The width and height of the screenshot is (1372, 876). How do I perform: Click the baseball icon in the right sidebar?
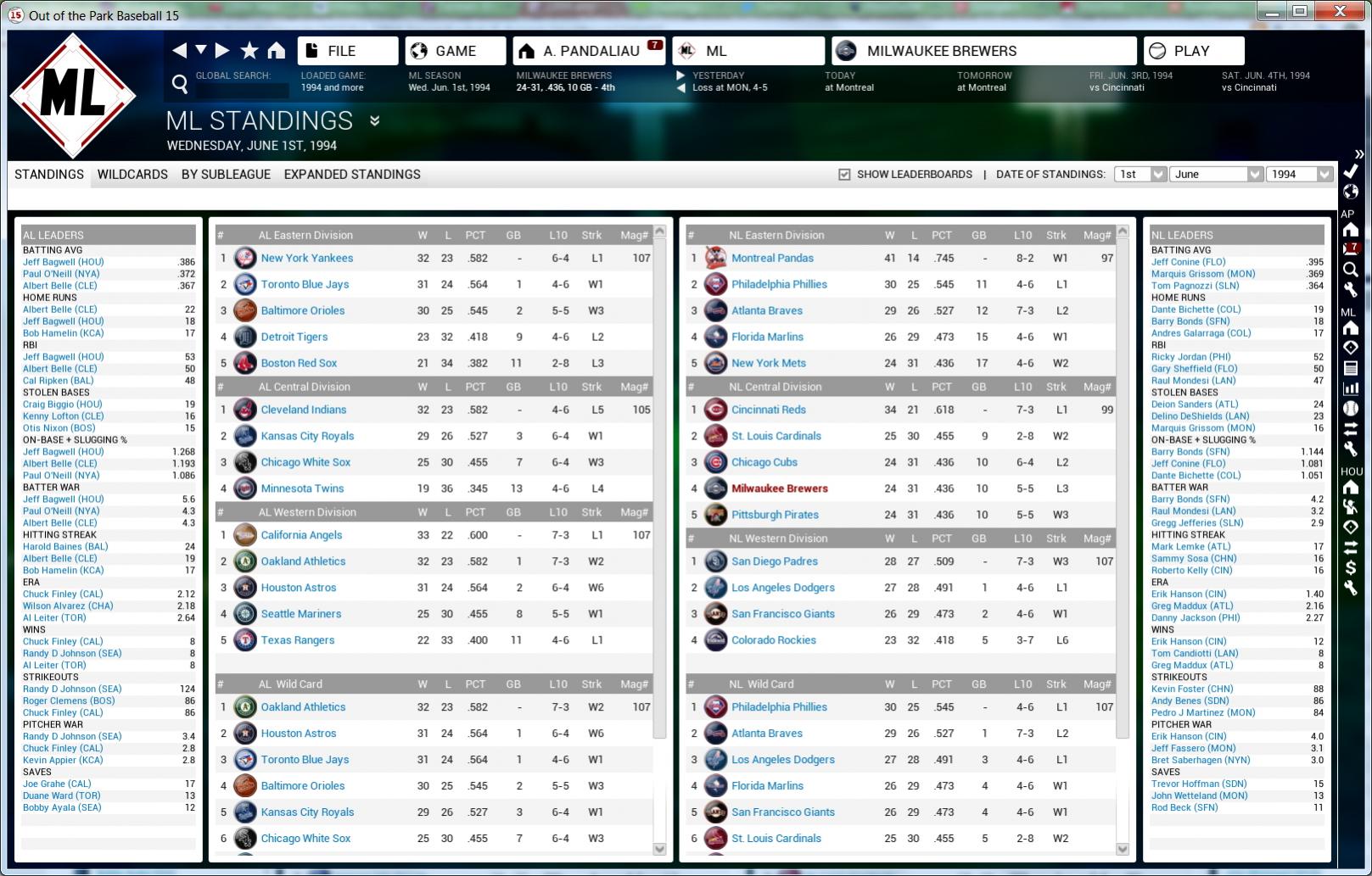pos(1350,409)
